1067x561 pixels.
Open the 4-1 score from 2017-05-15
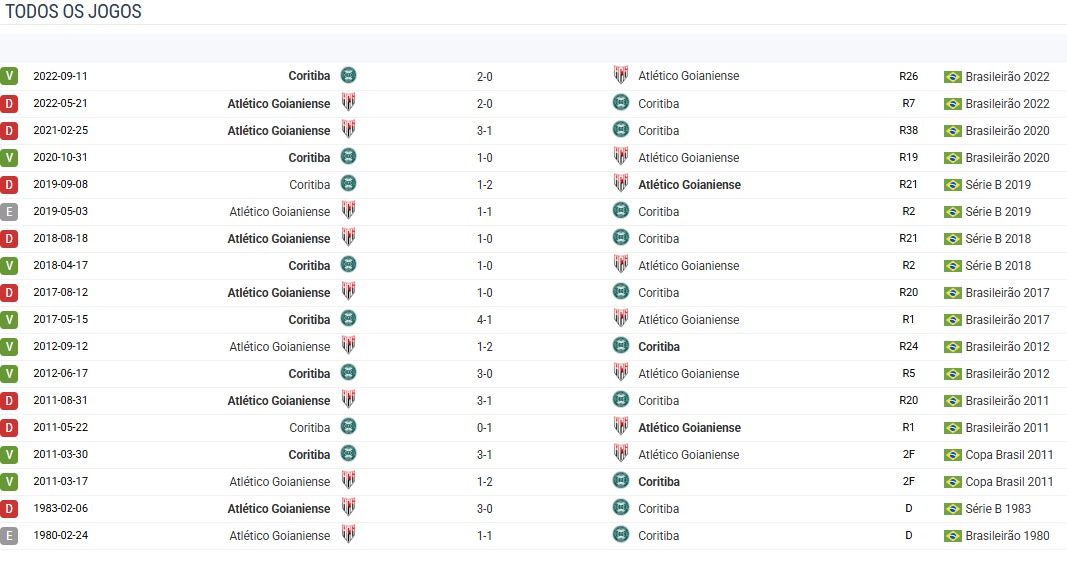tap(485, 320)
